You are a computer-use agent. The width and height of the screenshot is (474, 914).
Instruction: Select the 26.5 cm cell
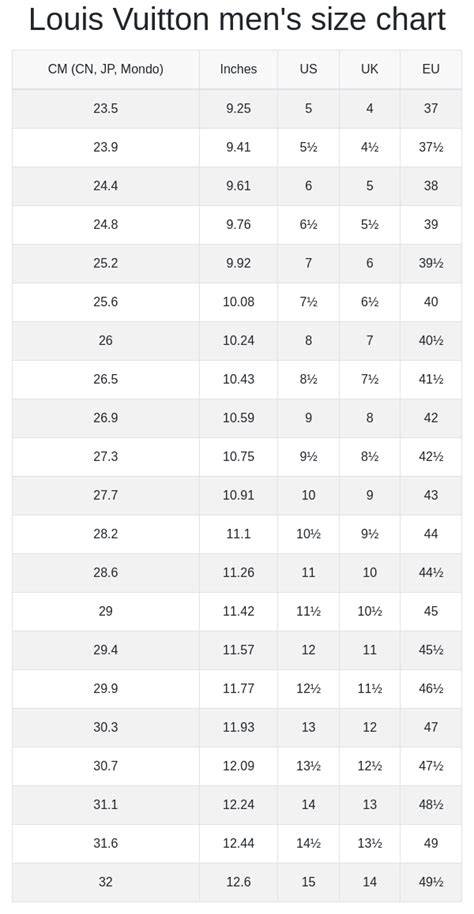tap(106, 379)
